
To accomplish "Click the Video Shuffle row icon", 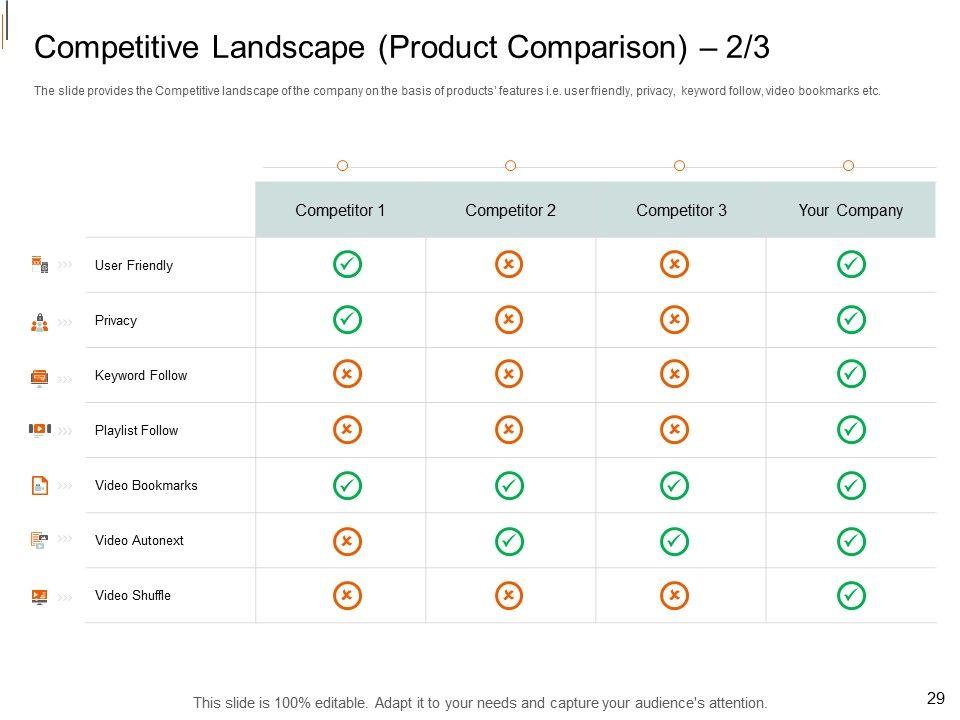I will 40,596.
